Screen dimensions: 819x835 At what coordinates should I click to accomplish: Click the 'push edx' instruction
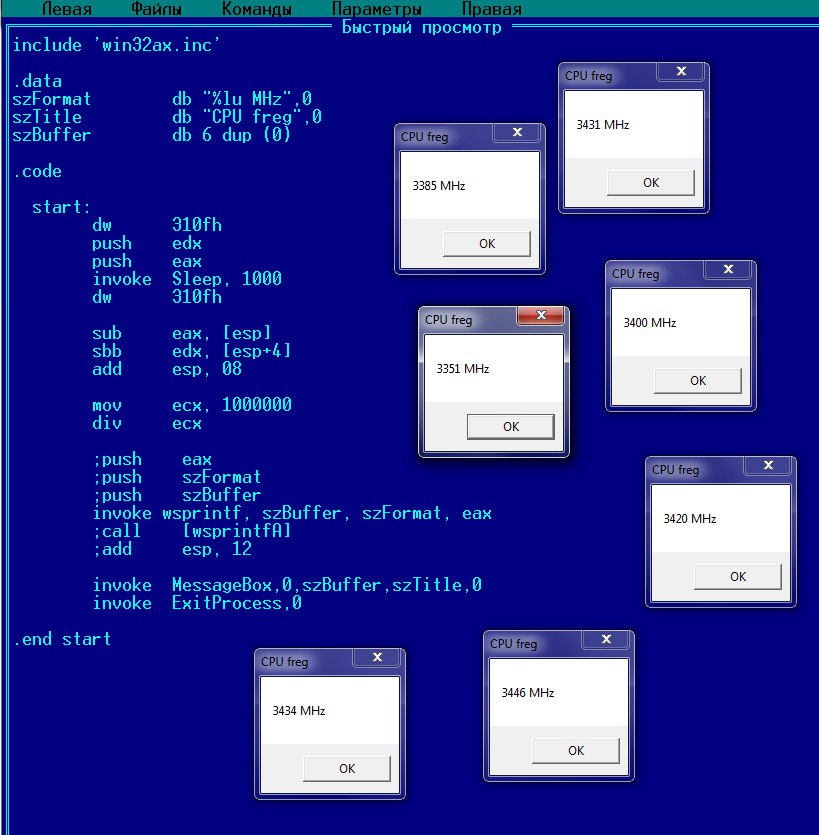147,243
